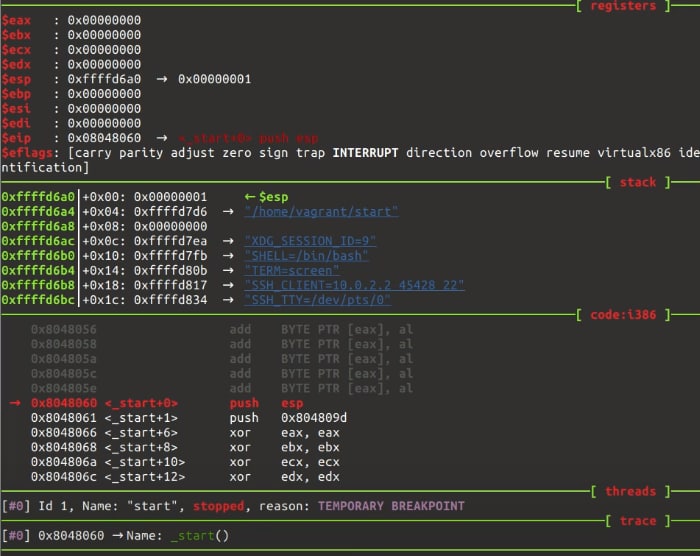Click the threads section header label
The width and height of the screenshot is (700, 556).
pyautogui.click(x=630, y=492)
